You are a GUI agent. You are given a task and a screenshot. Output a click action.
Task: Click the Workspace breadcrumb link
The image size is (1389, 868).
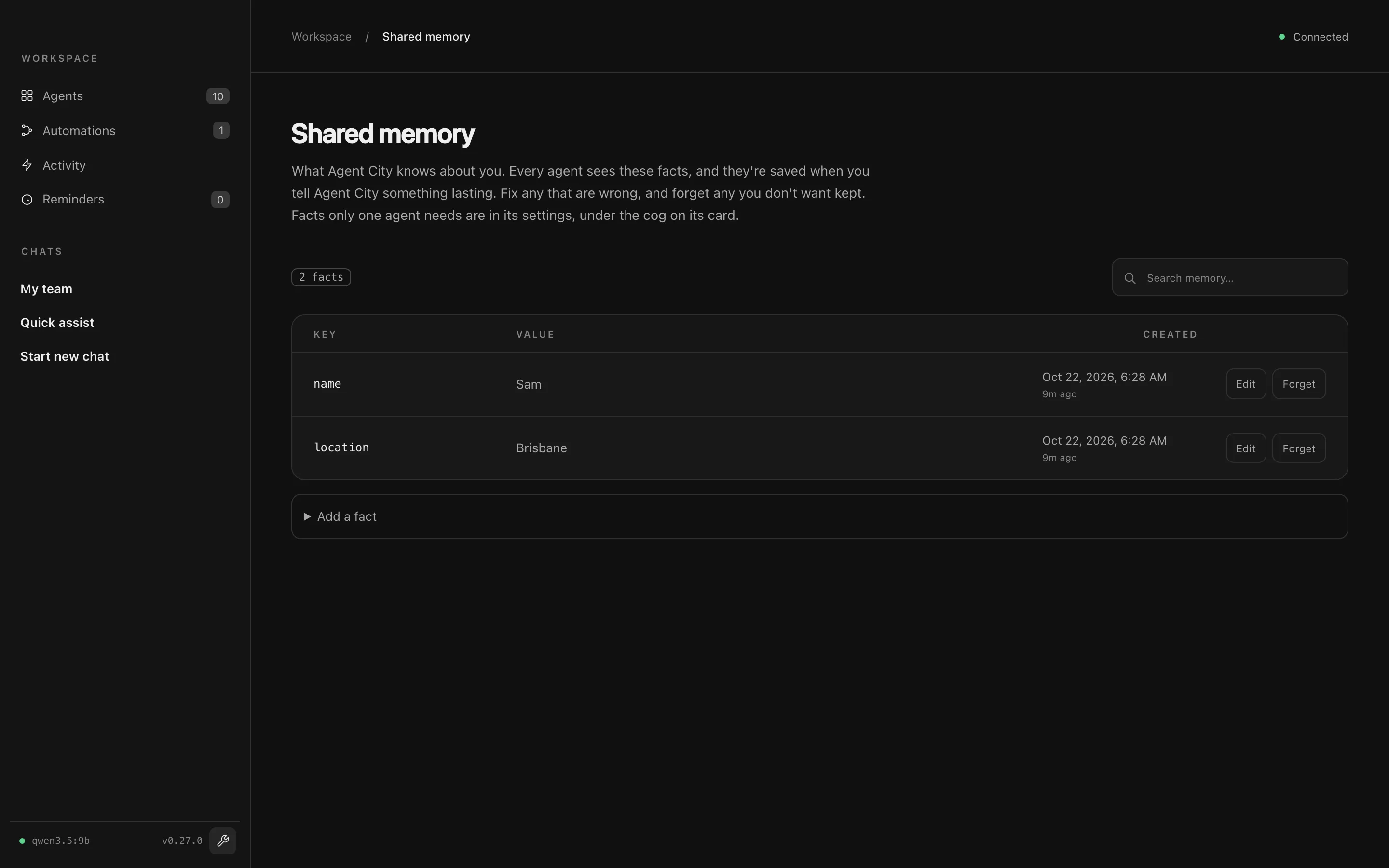321,37
